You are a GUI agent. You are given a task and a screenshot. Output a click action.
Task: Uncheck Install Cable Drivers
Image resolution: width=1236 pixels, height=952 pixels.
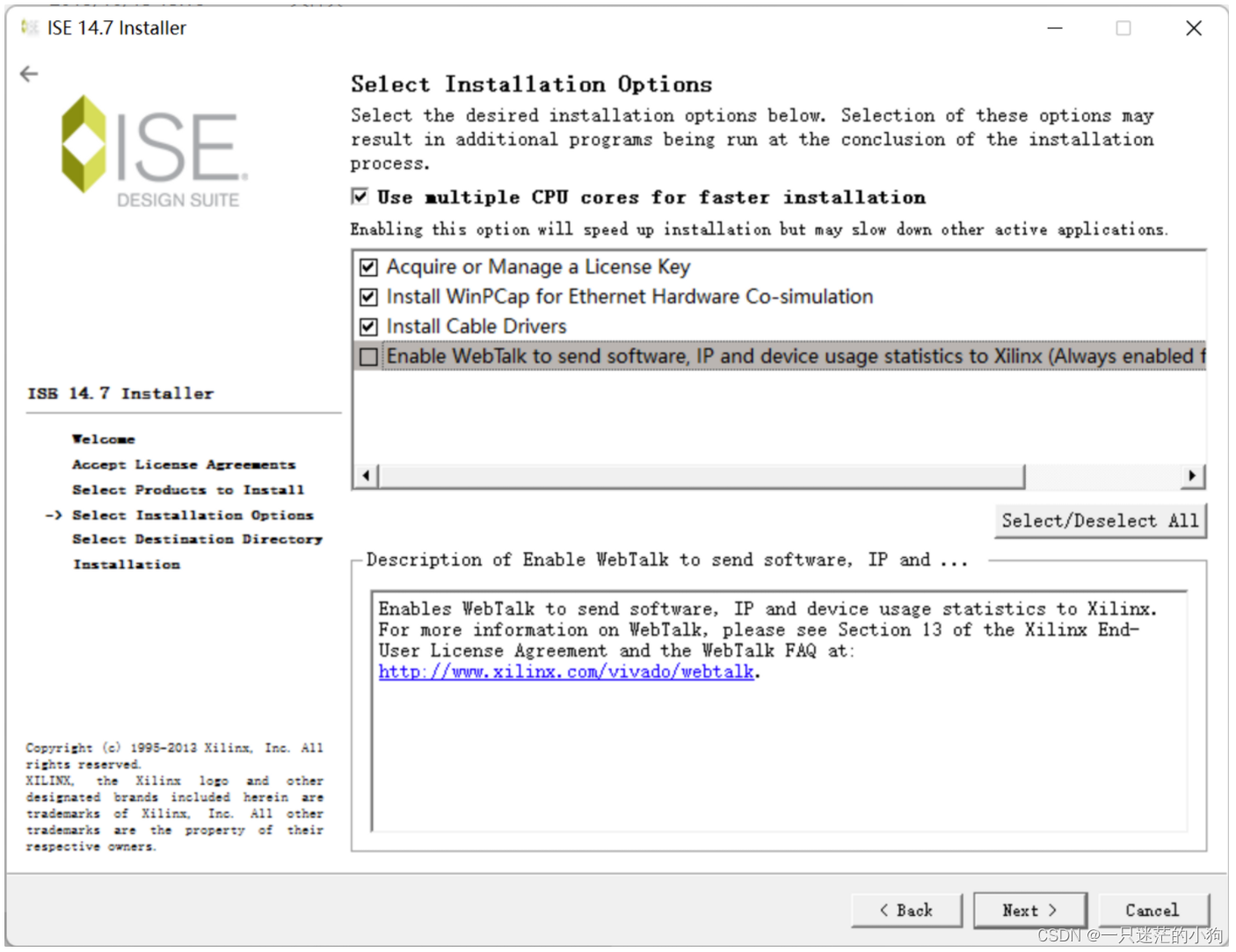pyautogui.click(x=369, y=326)
